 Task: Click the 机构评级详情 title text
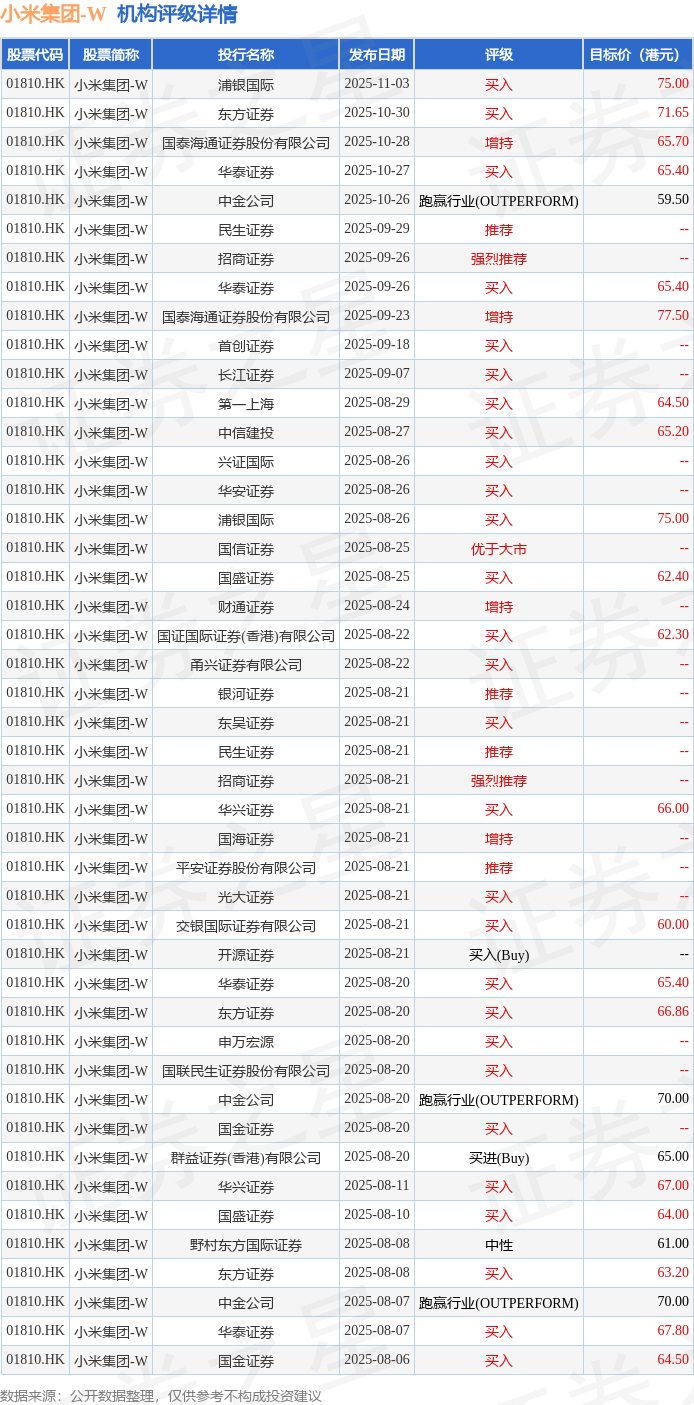tap(177, 14)
